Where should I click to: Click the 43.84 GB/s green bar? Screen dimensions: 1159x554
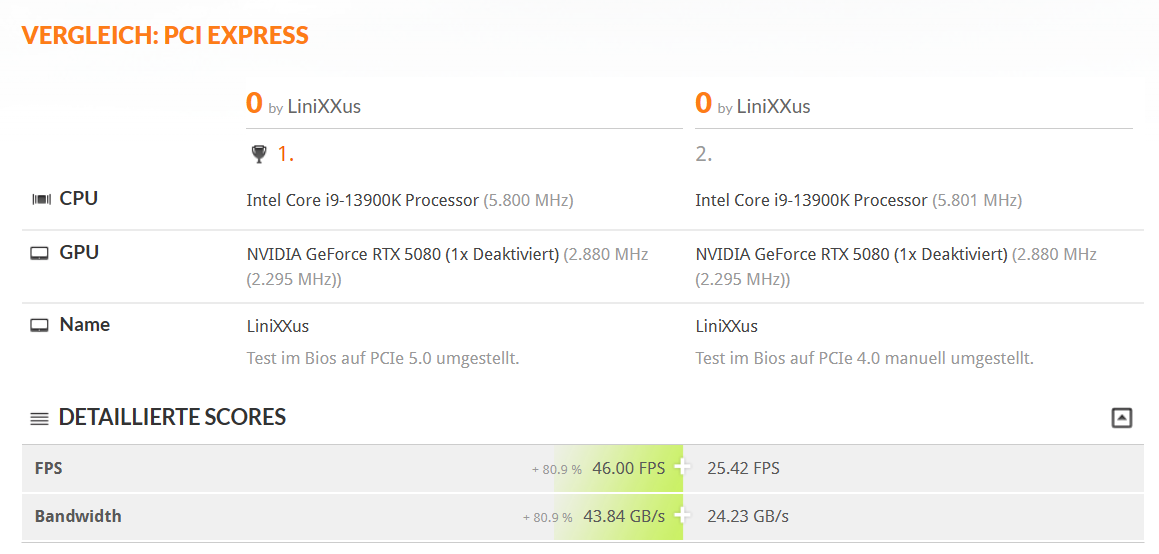tap(619, 516)
